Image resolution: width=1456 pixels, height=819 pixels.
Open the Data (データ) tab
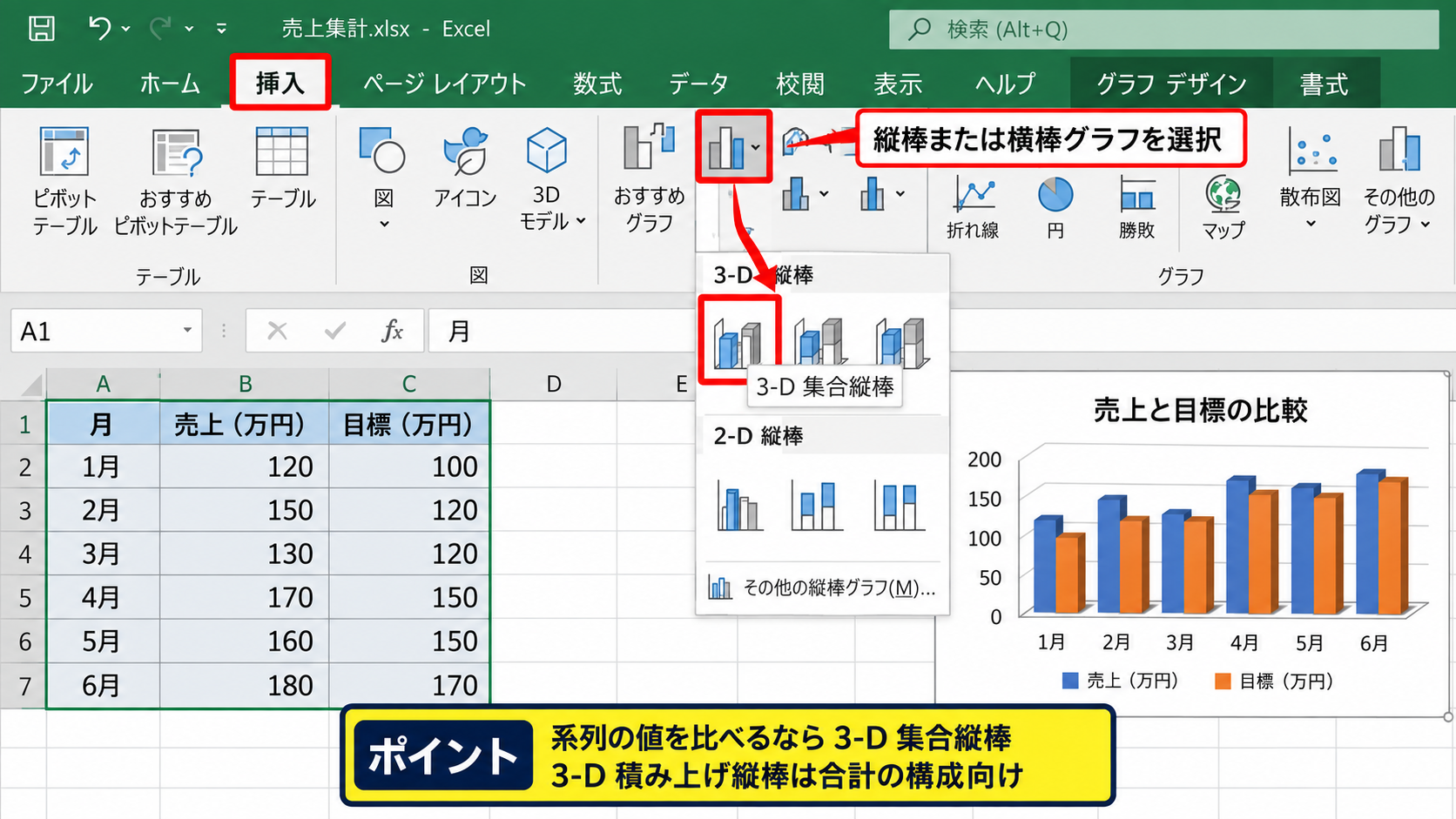click(698, 84)
